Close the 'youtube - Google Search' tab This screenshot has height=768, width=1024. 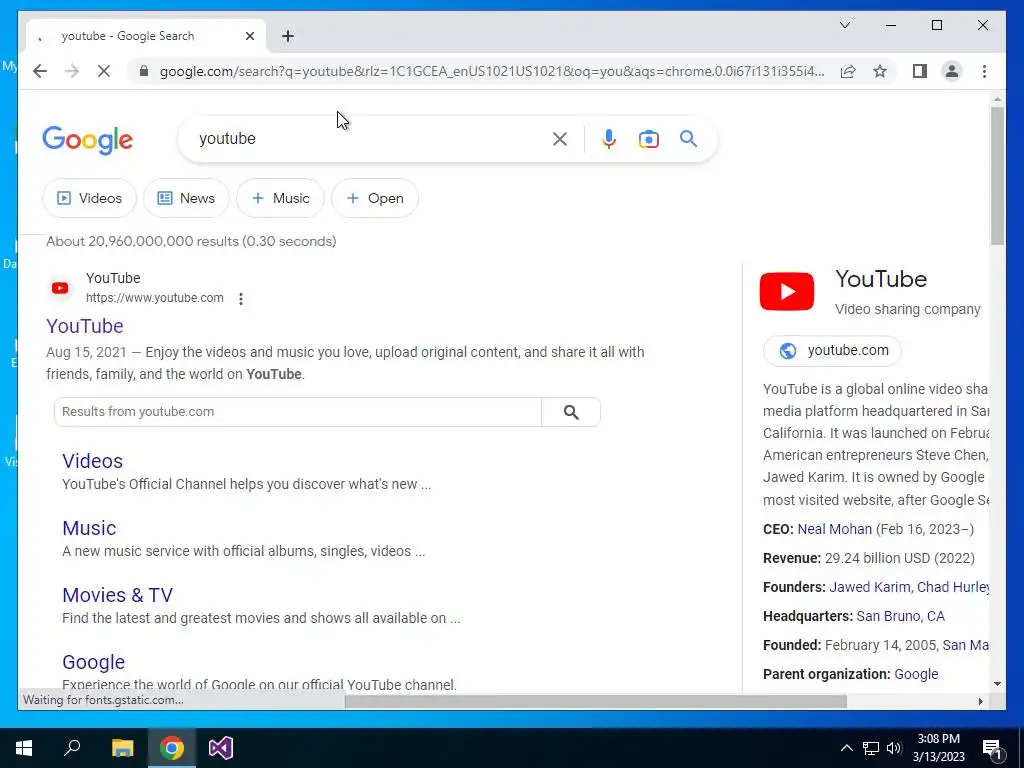tap(249, 36)
